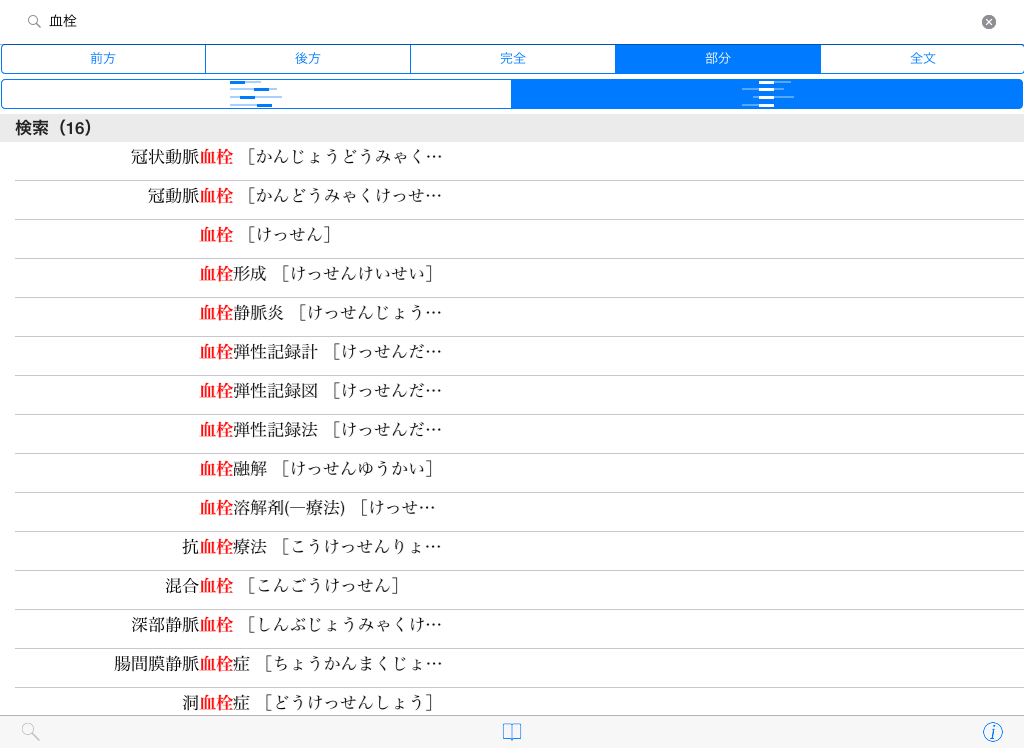Viewport: 1024px width, 748px height.
Task: Open the info icon at bottom right
Action: click(992, 732)
